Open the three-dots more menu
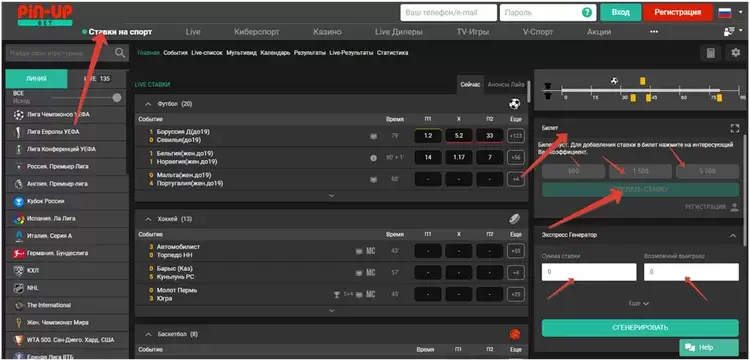750x361 pixels. 654,32
